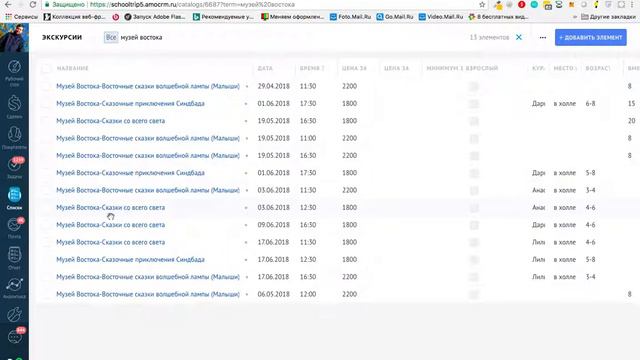Click age 3-4 in 17.06.2018 row
The height and width of the screenshot is (360, 640).
coord(590,277)
